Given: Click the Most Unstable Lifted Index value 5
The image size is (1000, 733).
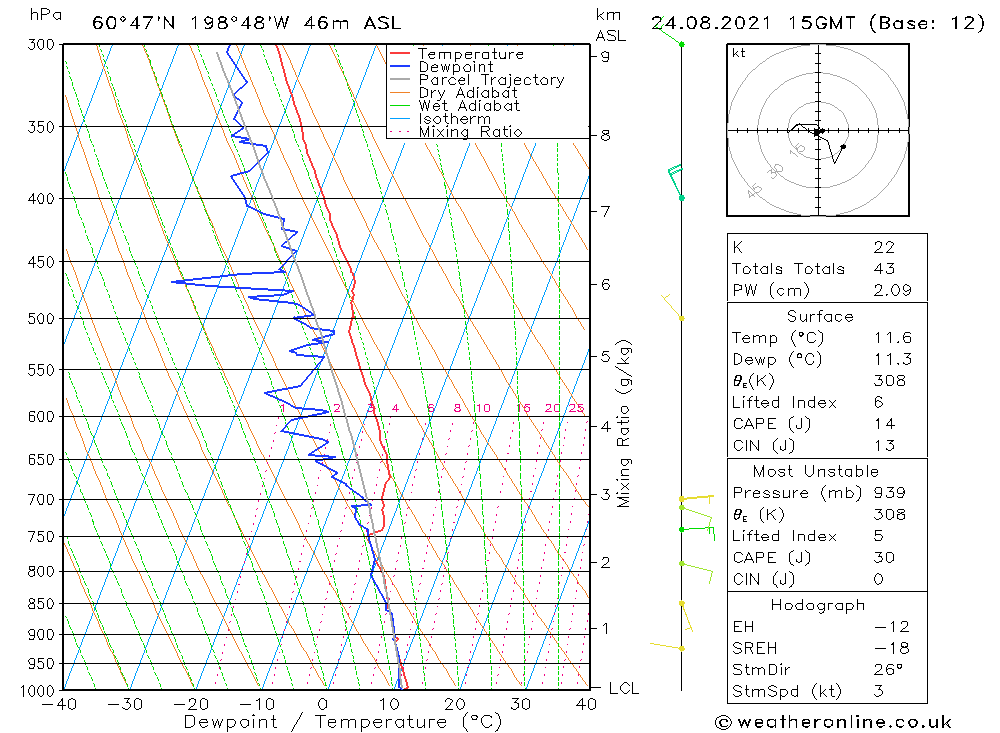Looking at the screenshot, I should click(879, 536).
